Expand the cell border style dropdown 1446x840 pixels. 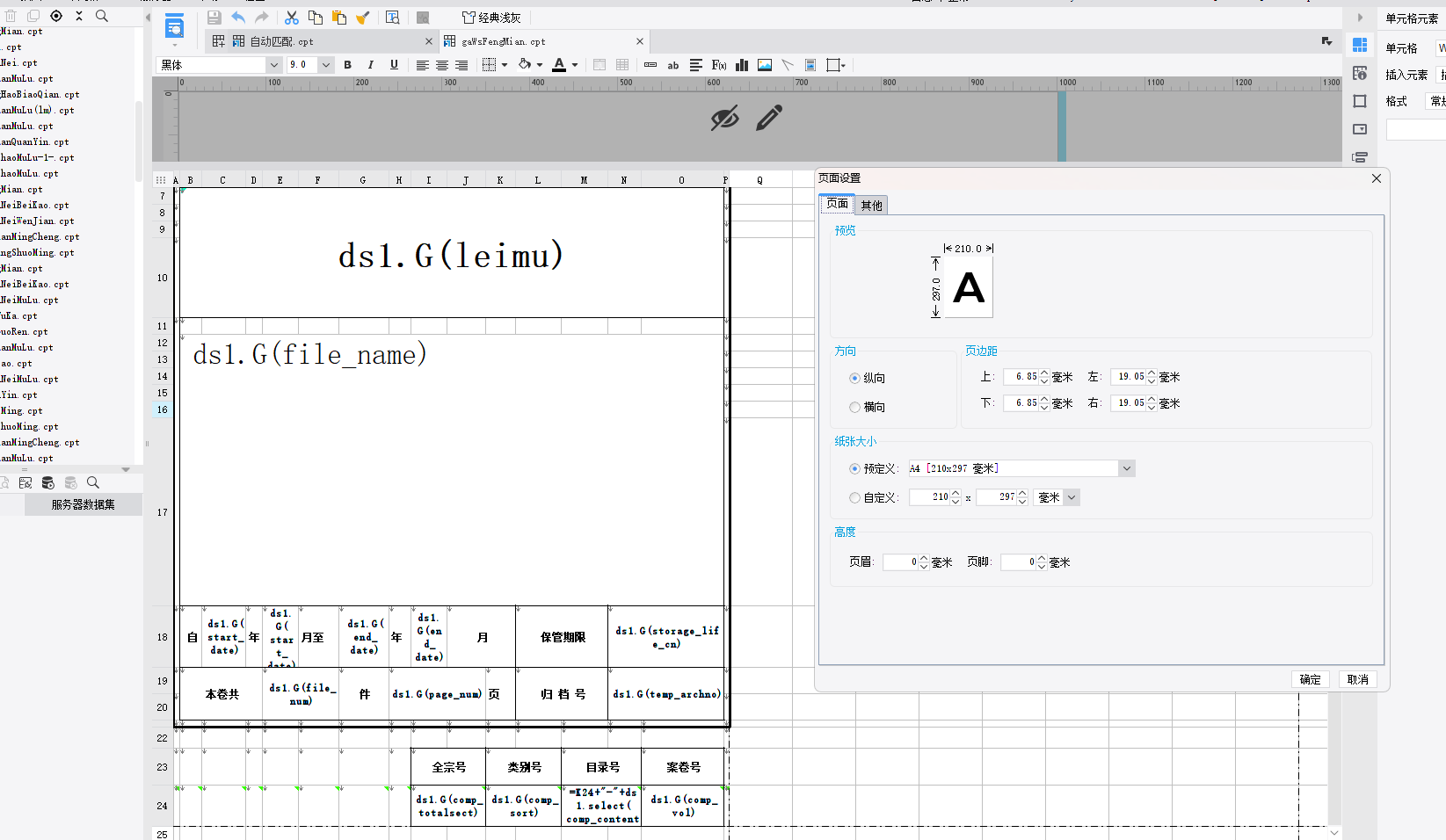tap(505, 65)
